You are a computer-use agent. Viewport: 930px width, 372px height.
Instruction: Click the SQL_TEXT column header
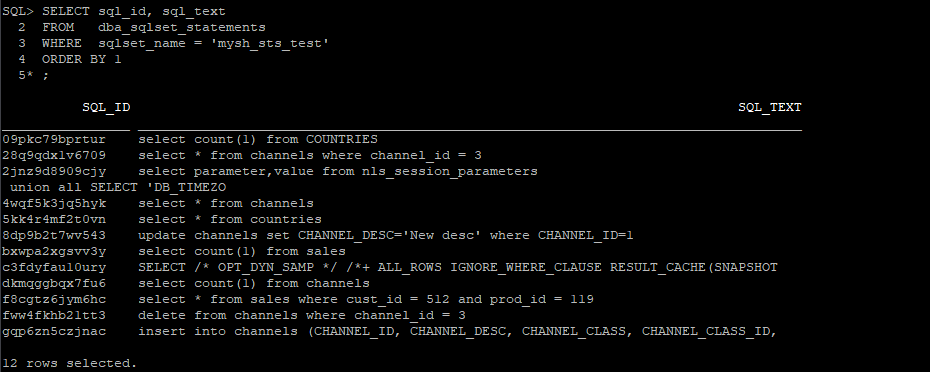769,107
